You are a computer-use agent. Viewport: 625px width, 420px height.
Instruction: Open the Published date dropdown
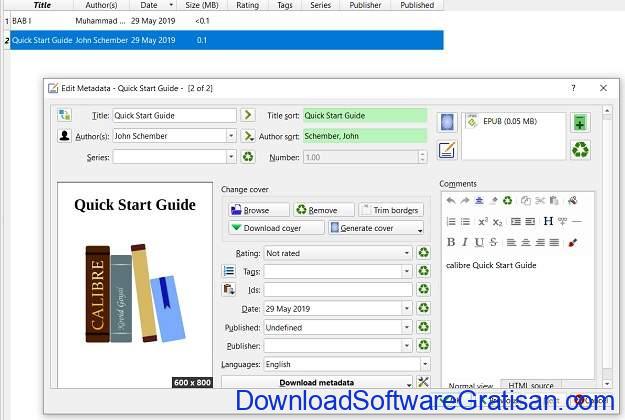tap(407, 327)
